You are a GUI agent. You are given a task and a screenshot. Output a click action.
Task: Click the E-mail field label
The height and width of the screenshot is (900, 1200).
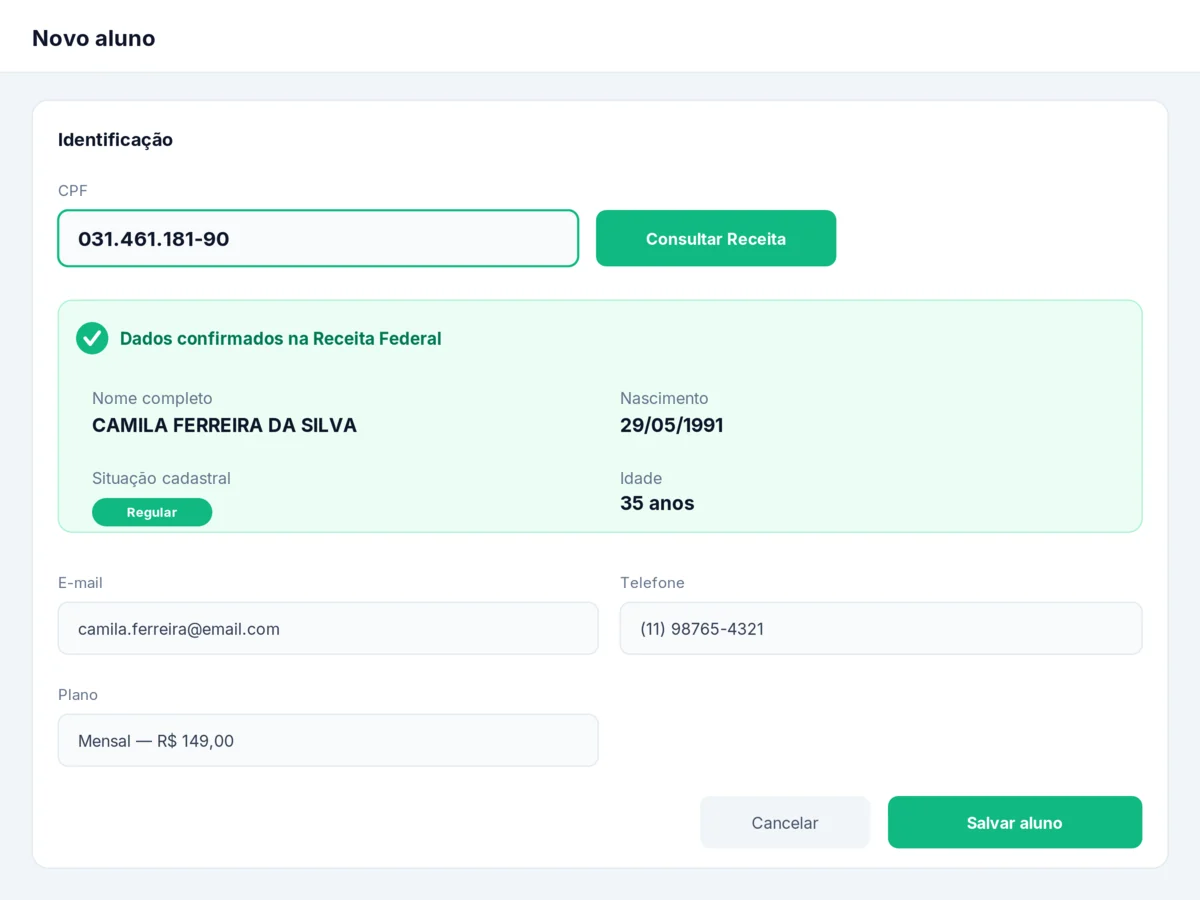80,582
